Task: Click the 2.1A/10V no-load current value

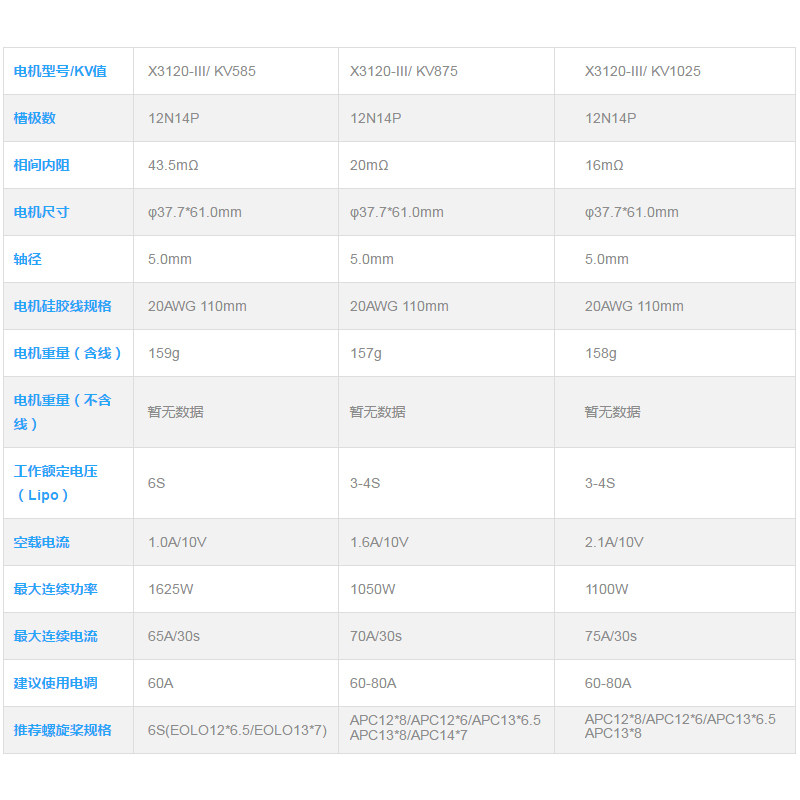Action: pos(614,542)
